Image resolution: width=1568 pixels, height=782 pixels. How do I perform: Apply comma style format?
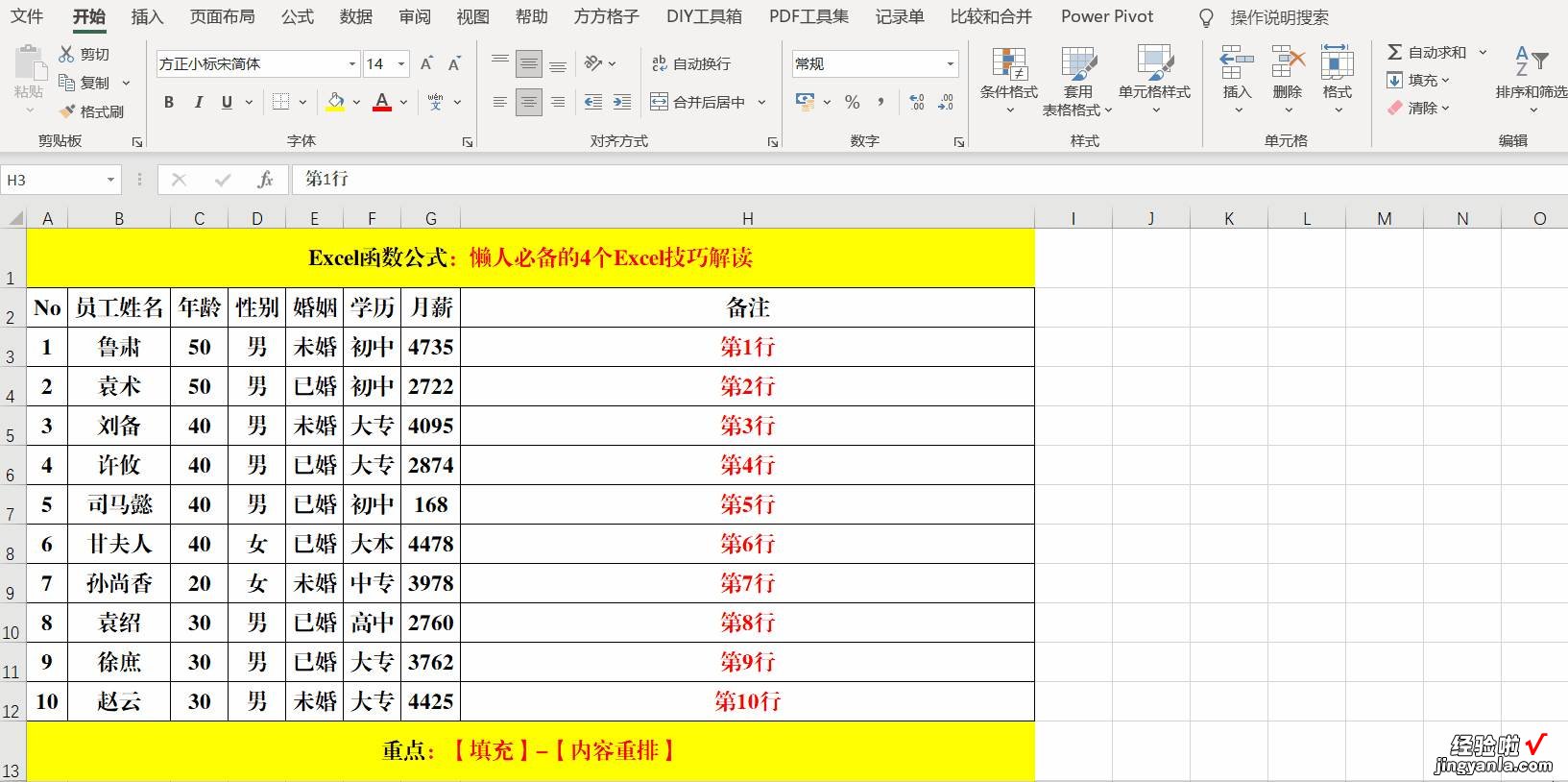point(880,102)
